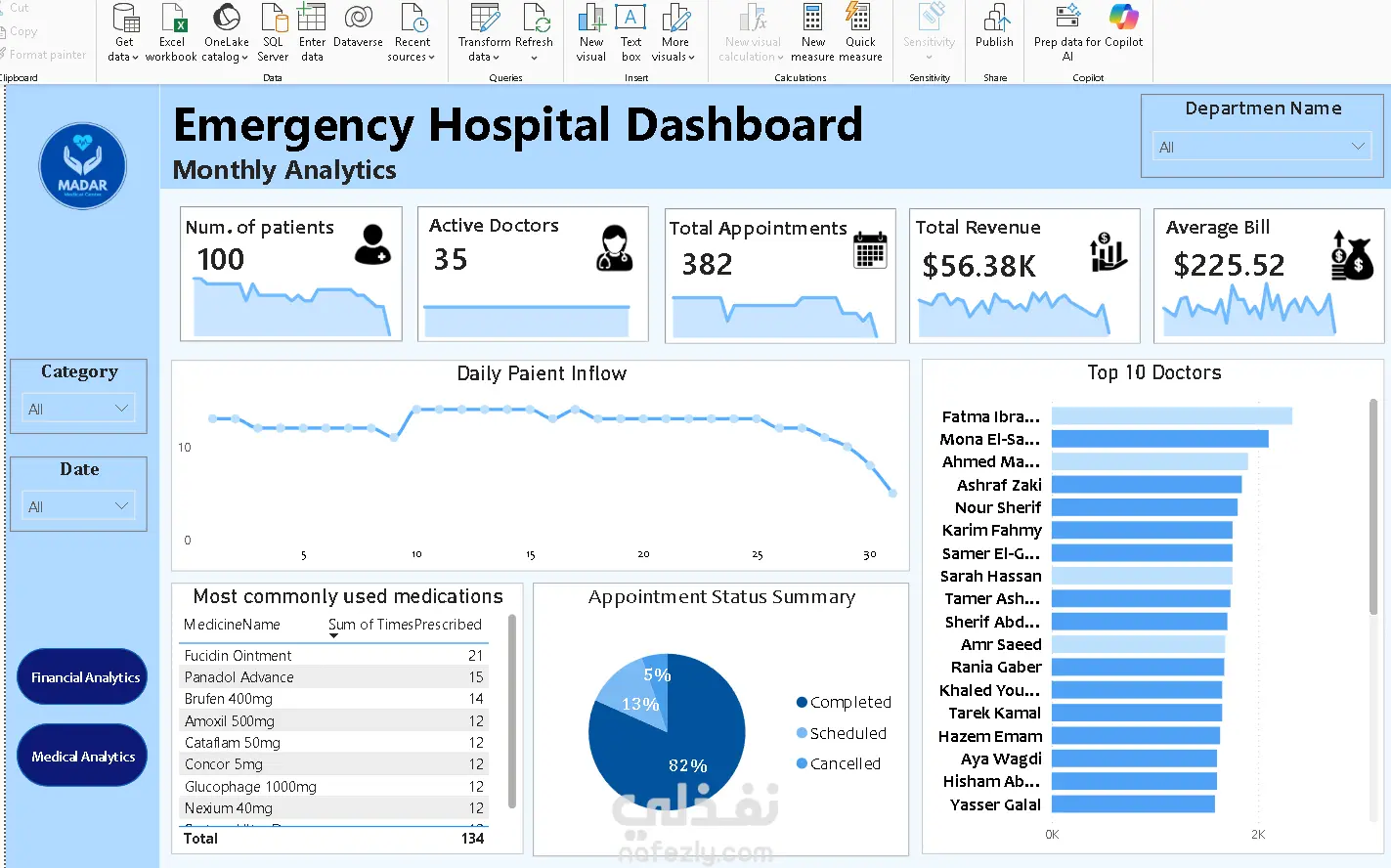
Task: Click the MedicineName column header
Action: [232, 625]
